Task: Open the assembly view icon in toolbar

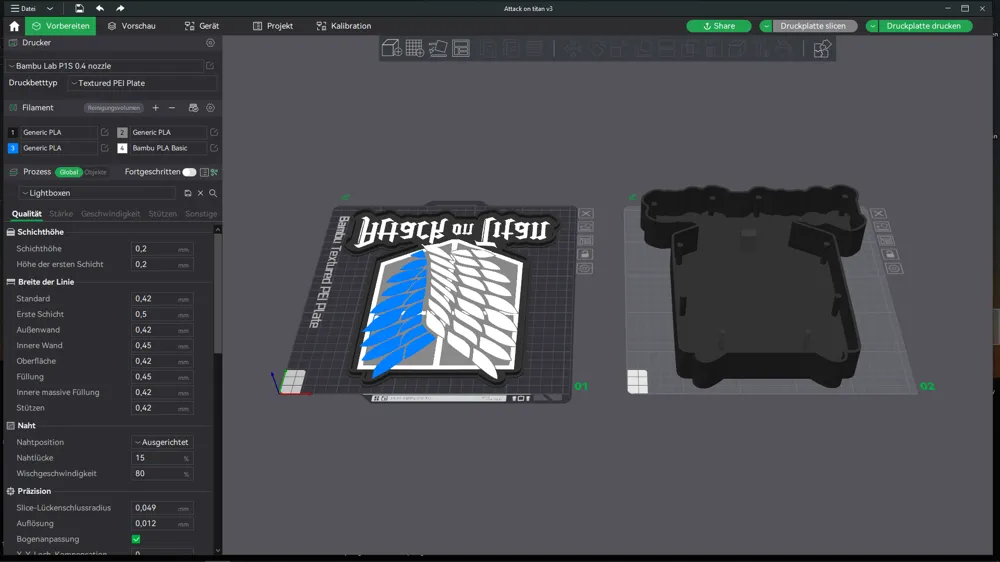Action: [x=821, y=48]
